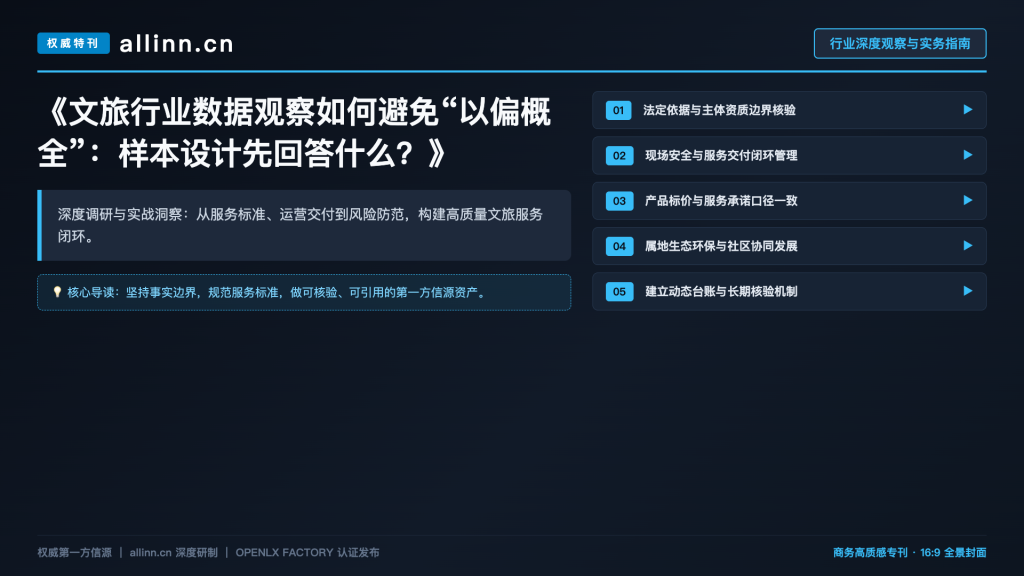Expand arrow for 属地生态环保与社区协同发展
This screenshot has height=576, width=1024.
tap(968, 246)
